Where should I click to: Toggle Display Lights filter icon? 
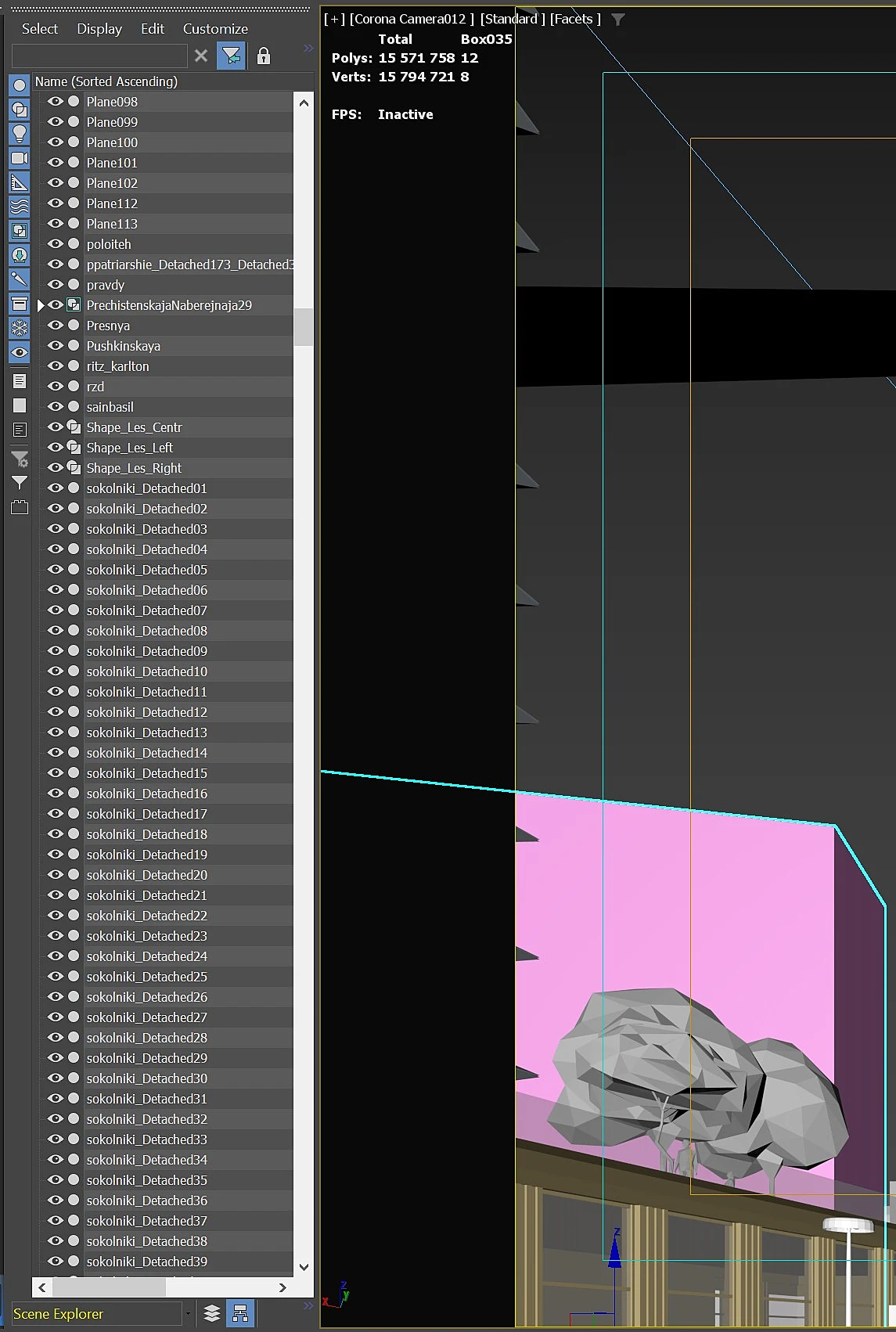20,134
